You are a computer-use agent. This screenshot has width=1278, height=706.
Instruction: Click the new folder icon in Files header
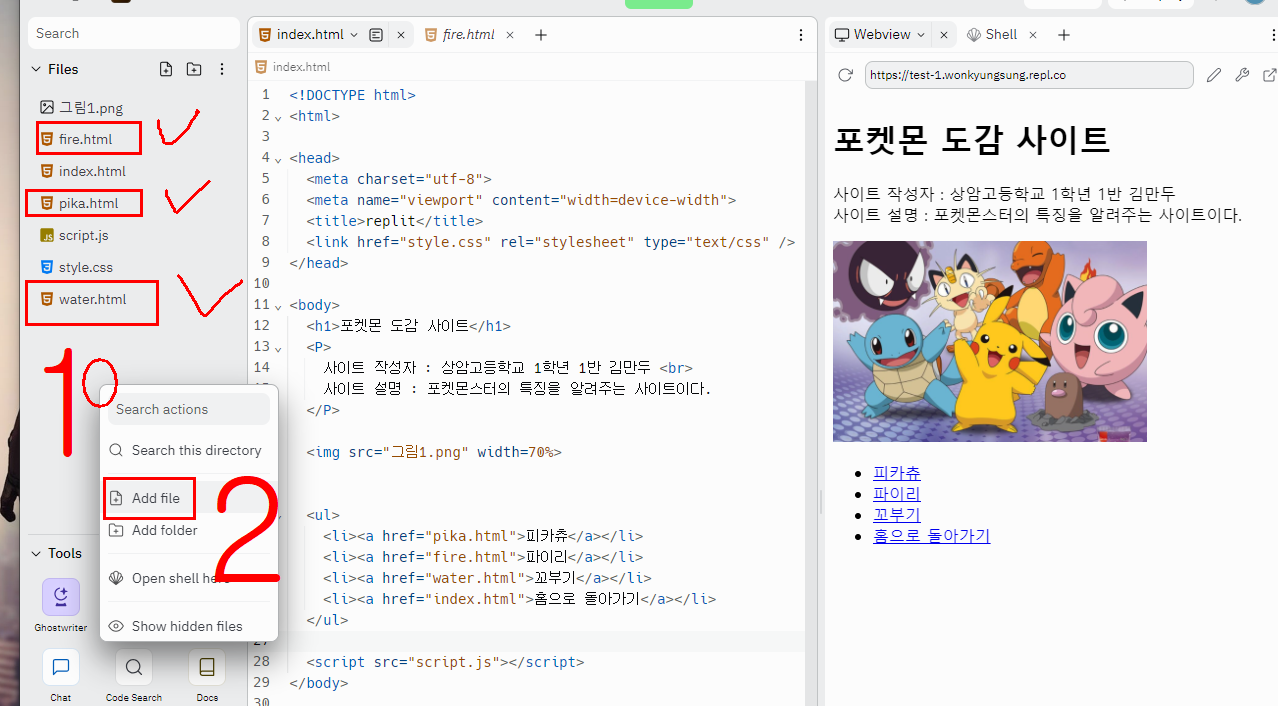point(194,69)
